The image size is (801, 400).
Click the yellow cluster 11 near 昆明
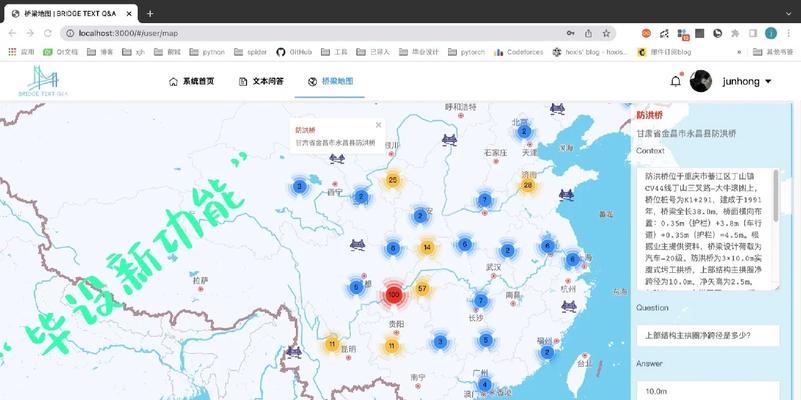click(332, 344)
